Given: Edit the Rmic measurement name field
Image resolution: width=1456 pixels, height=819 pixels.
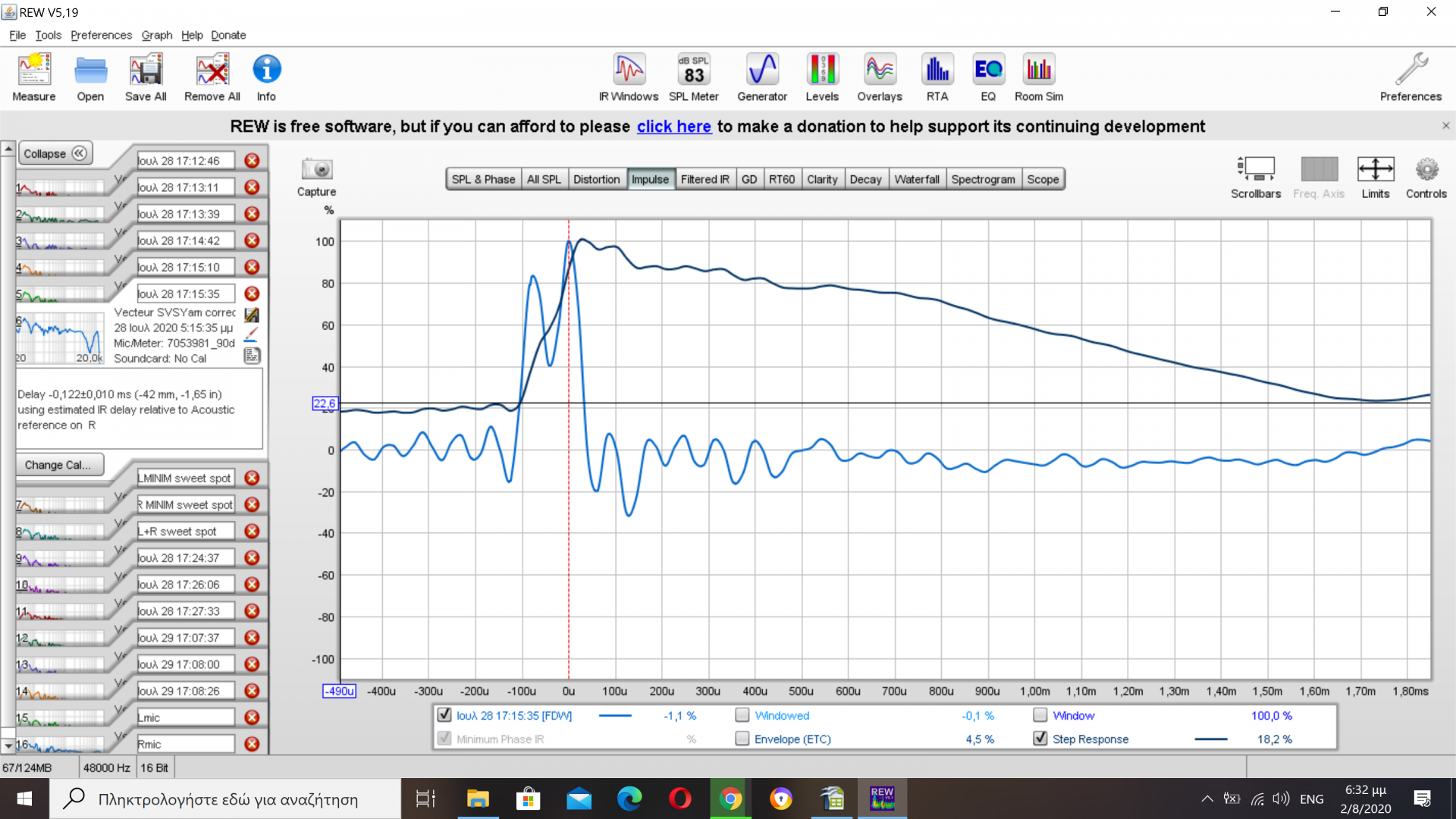Looking at the screenshot, I should pyautogui.click(x=186, y=744).
